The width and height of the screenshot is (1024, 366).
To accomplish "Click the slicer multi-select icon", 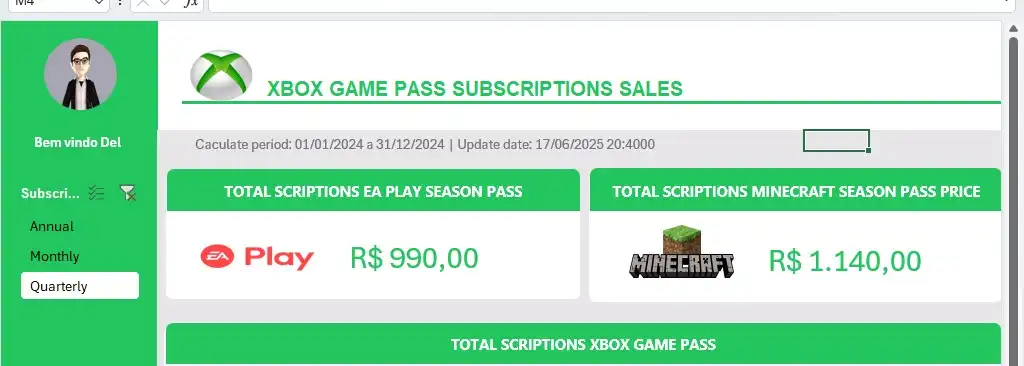I will pyautogui.click(x=97, y=193).
